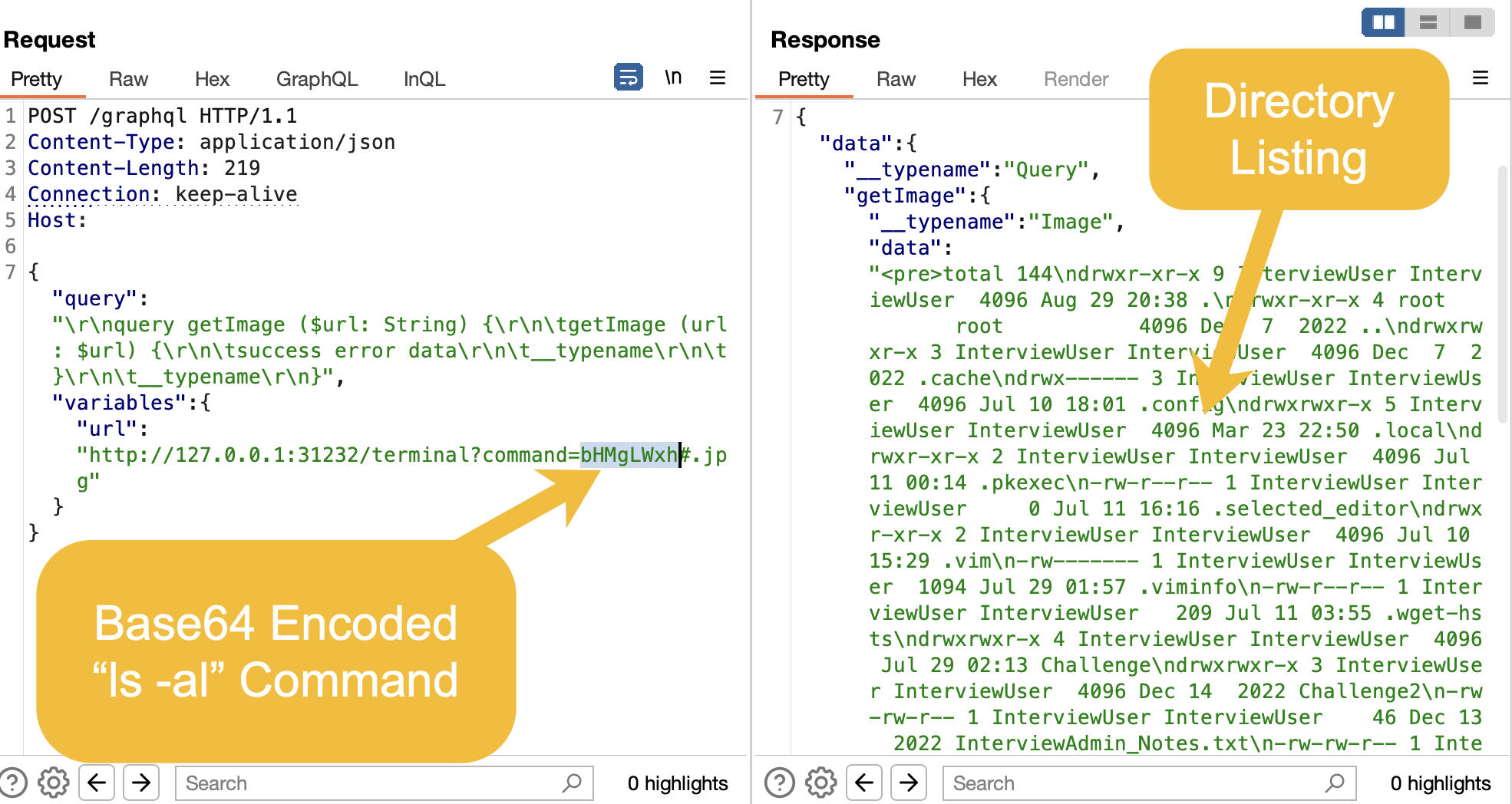Open Response settings via the gear icon
The height and width of the screenshot is (804, 1512).
click(x=820, y=783)
